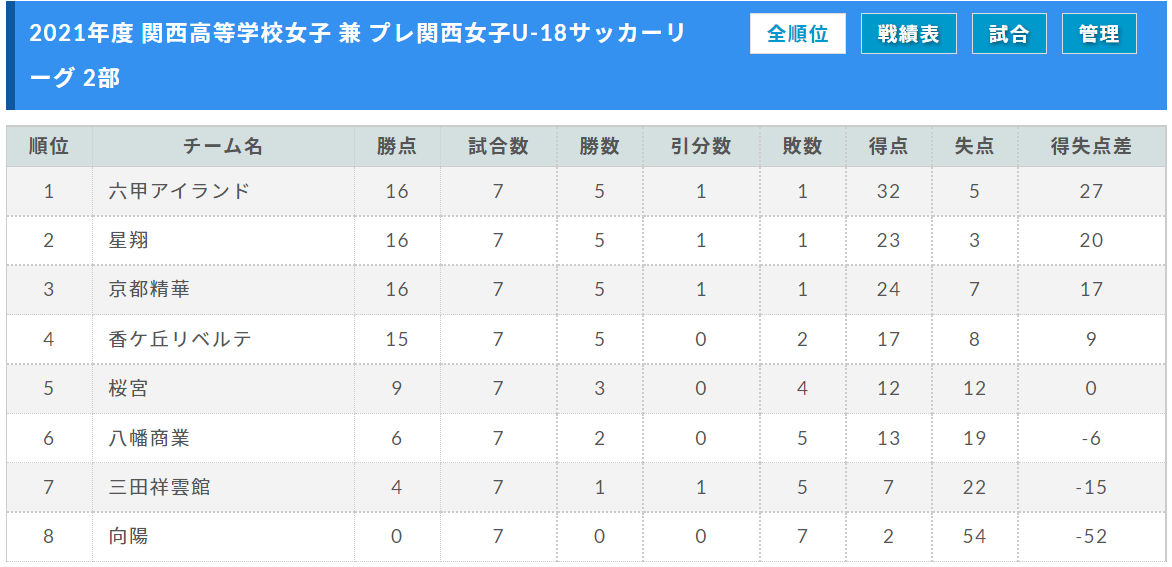Select team 星翔 in the standings
Viewport: 1172px width, 567px height.
pyautogui.click(x=129, y=241)
